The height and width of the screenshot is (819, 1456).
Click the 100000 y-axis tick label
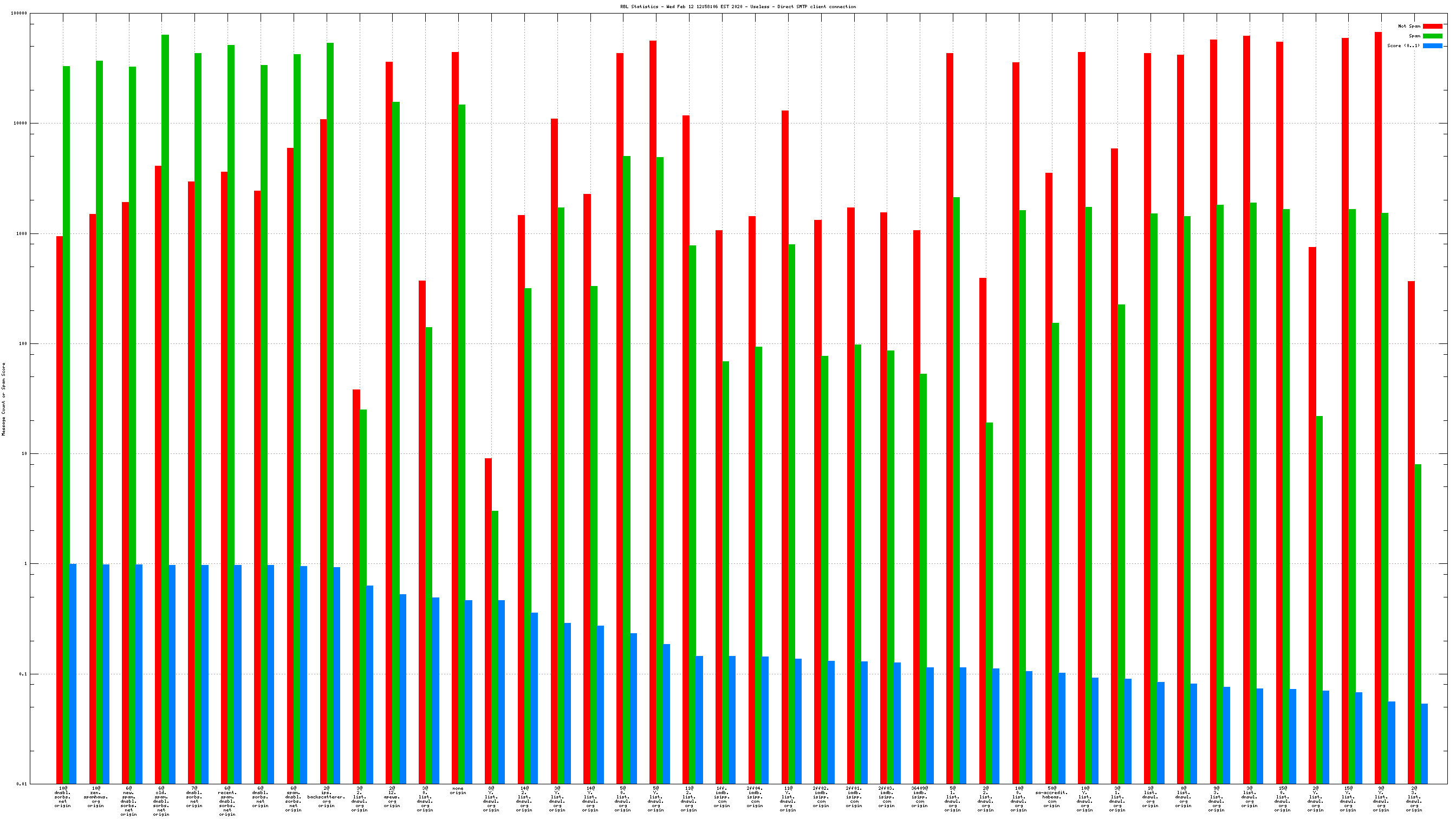(19, 14)
